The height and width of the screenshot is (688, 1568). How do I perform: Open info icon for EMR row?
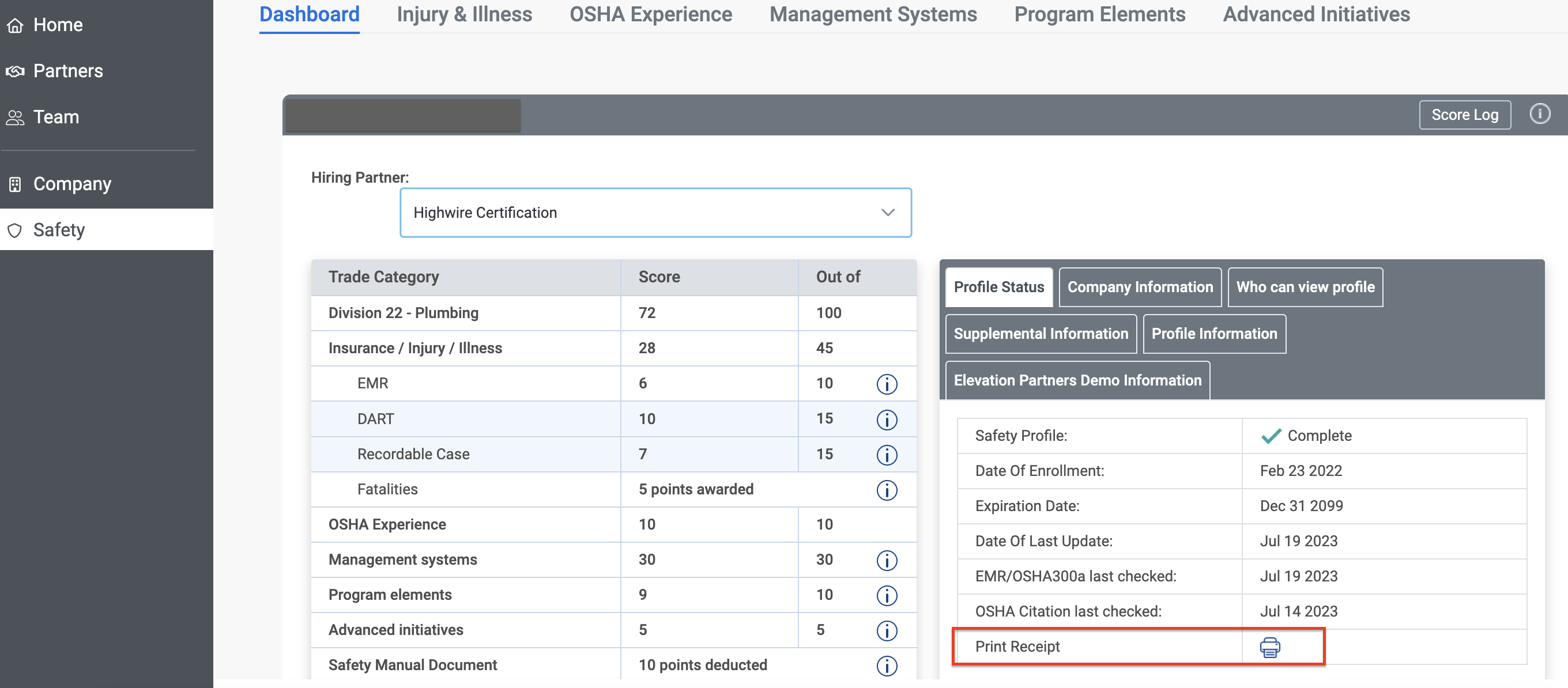[886, 384]
